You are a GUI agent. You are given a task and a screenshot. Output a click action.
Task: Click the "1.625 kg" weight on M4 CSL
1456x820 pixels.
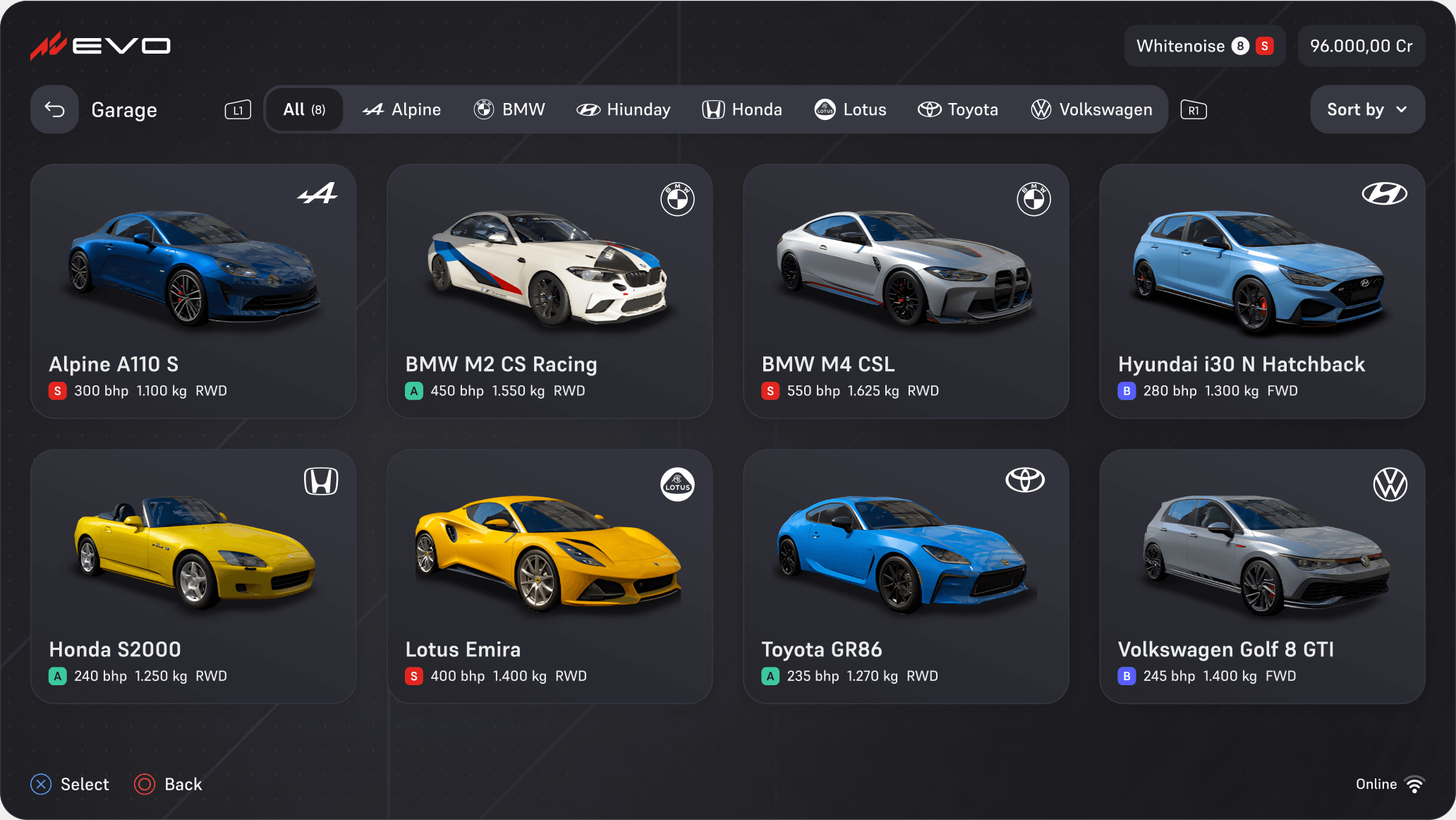click(x=873, y=391)
